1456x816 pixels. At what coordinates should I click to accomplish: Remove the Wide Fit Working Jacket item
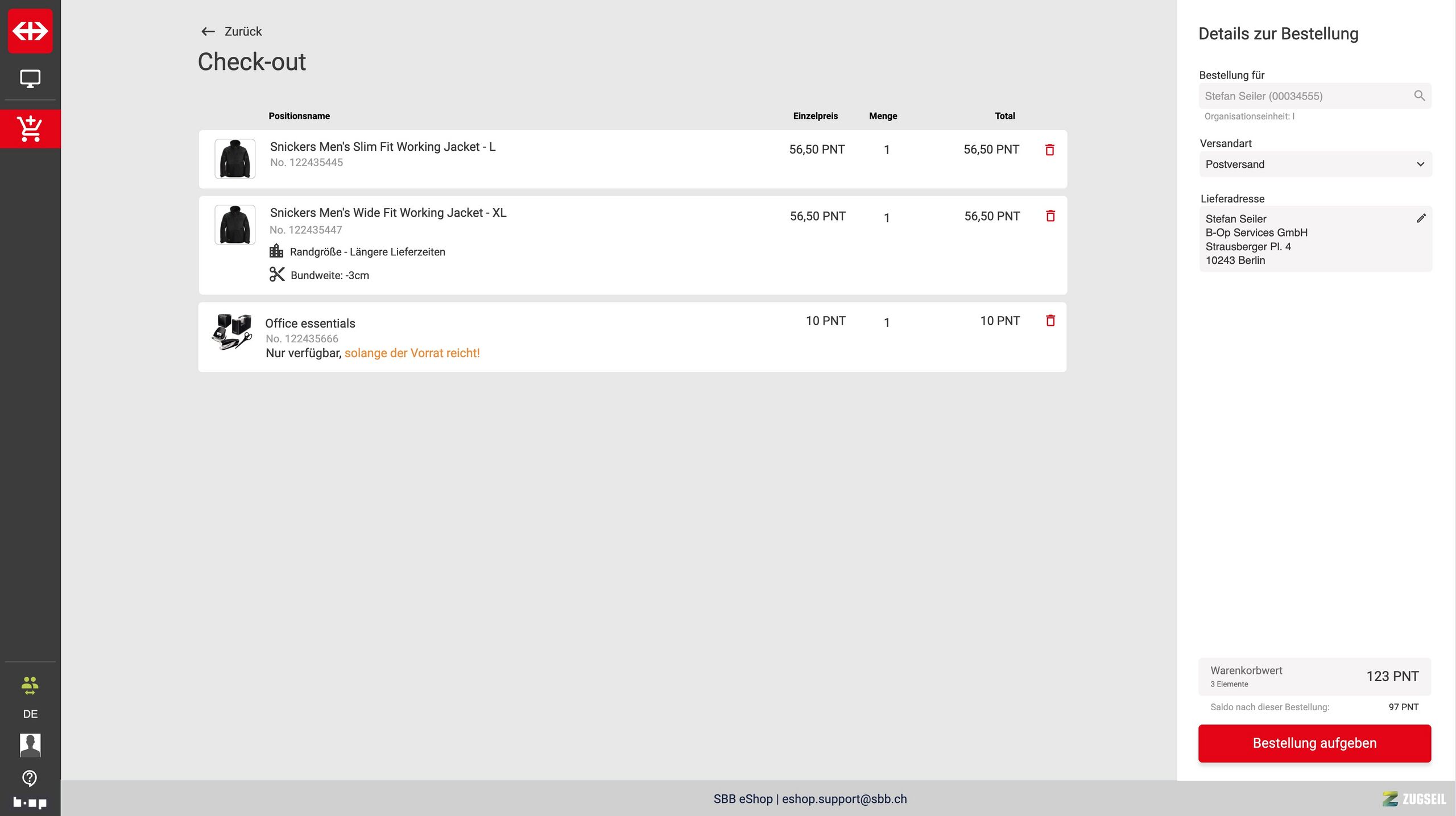pyautogui.click(x=1050, y=216)
